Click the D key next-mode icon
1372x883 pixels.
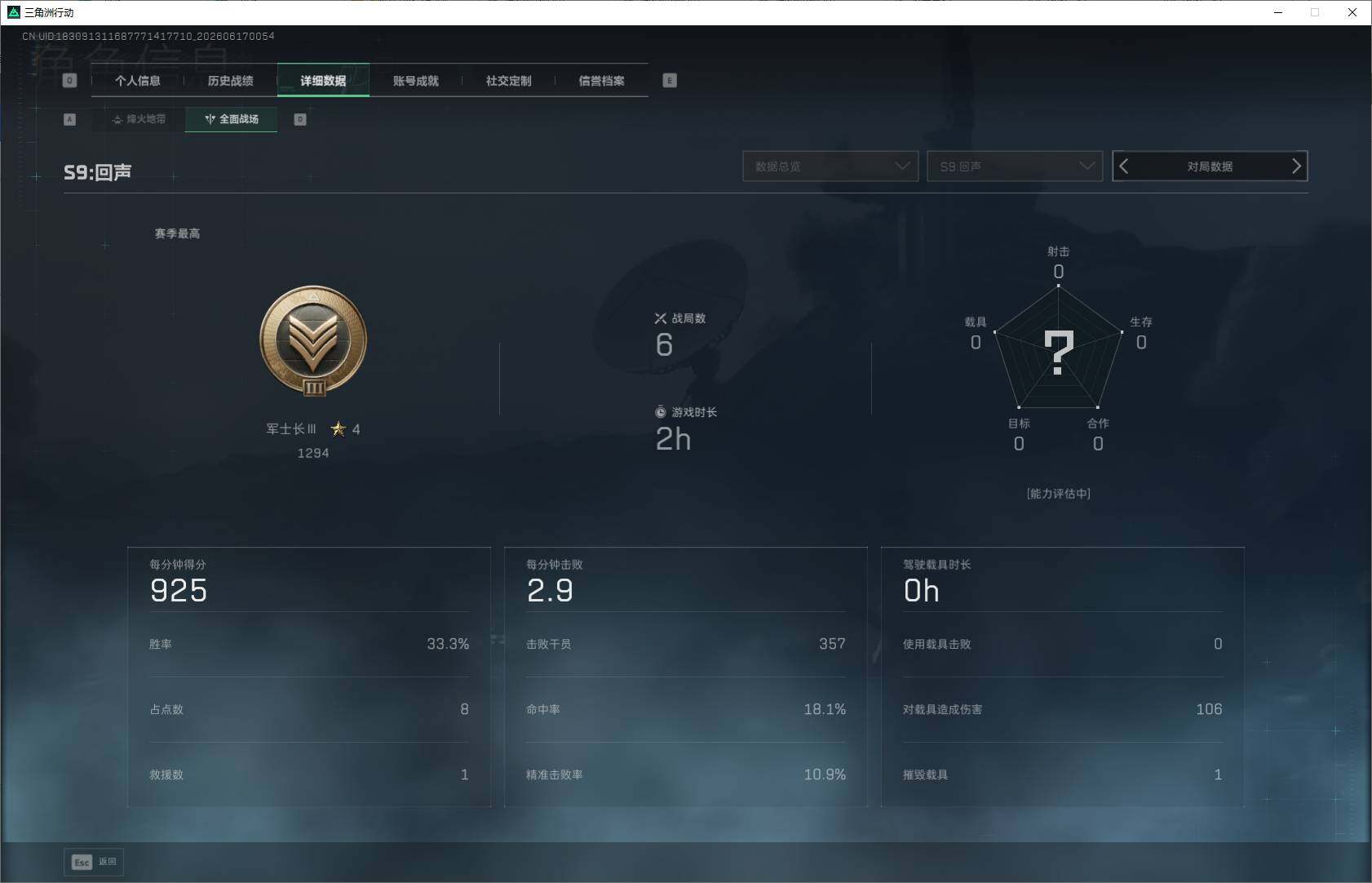pos(300,119)
